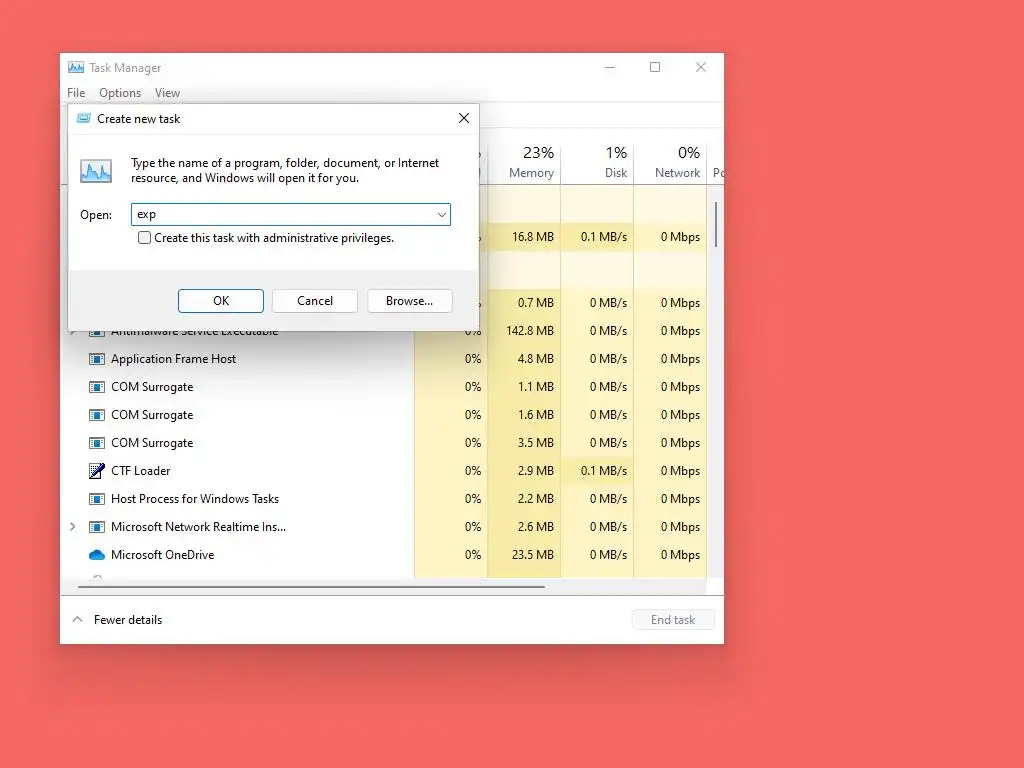Expand the Microsoft Network Realtime Ins... row

72,526
